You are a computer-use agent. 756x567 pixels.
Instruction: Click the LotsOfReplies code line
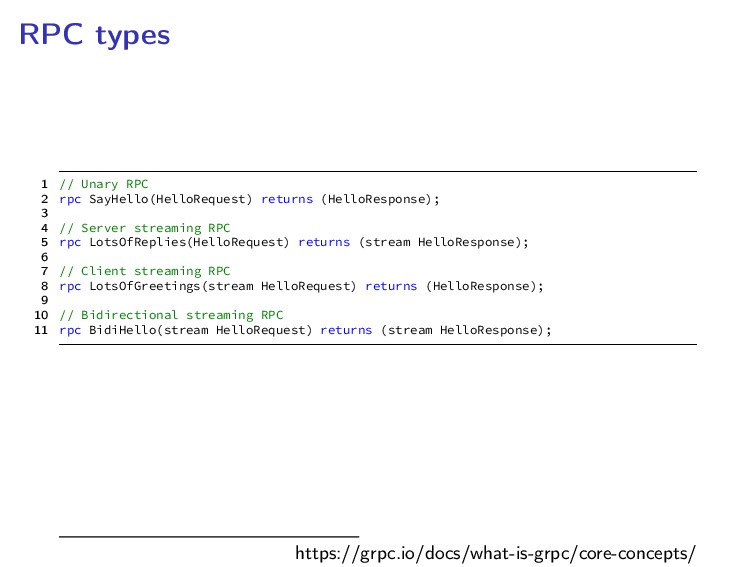[x=294, y=242]
